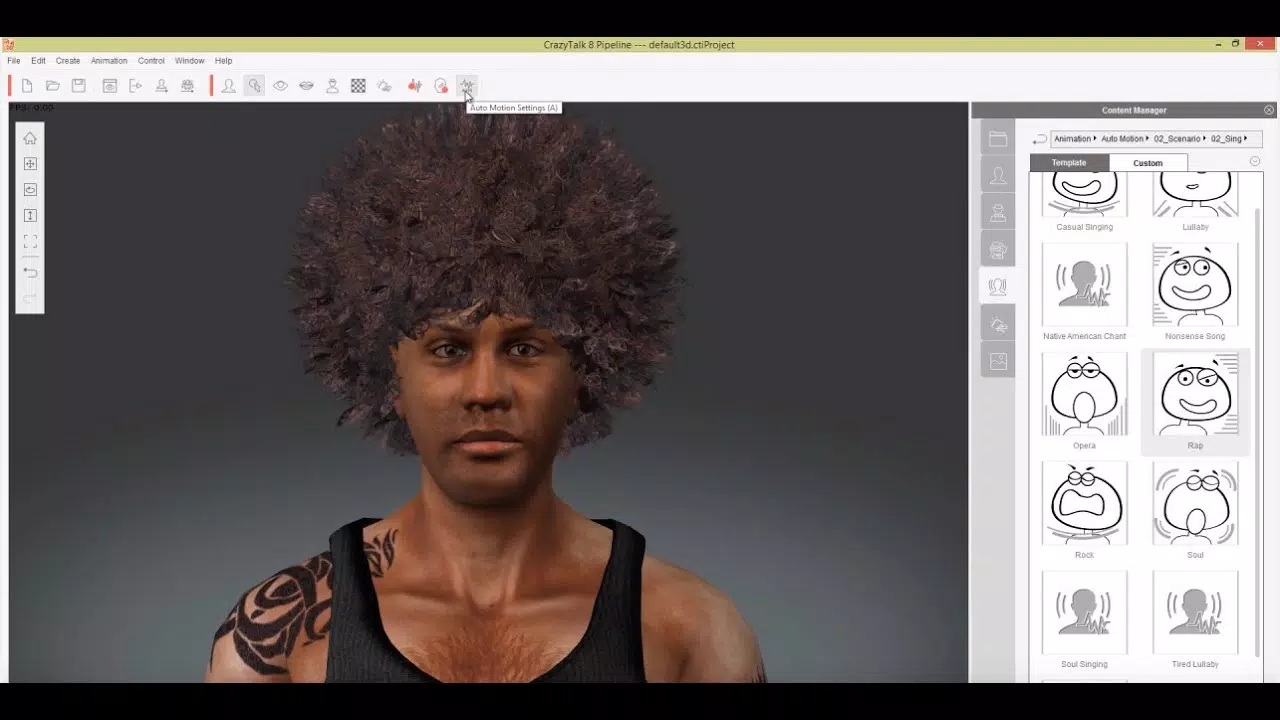Reset the view with the Home icon

coord(30,138)
